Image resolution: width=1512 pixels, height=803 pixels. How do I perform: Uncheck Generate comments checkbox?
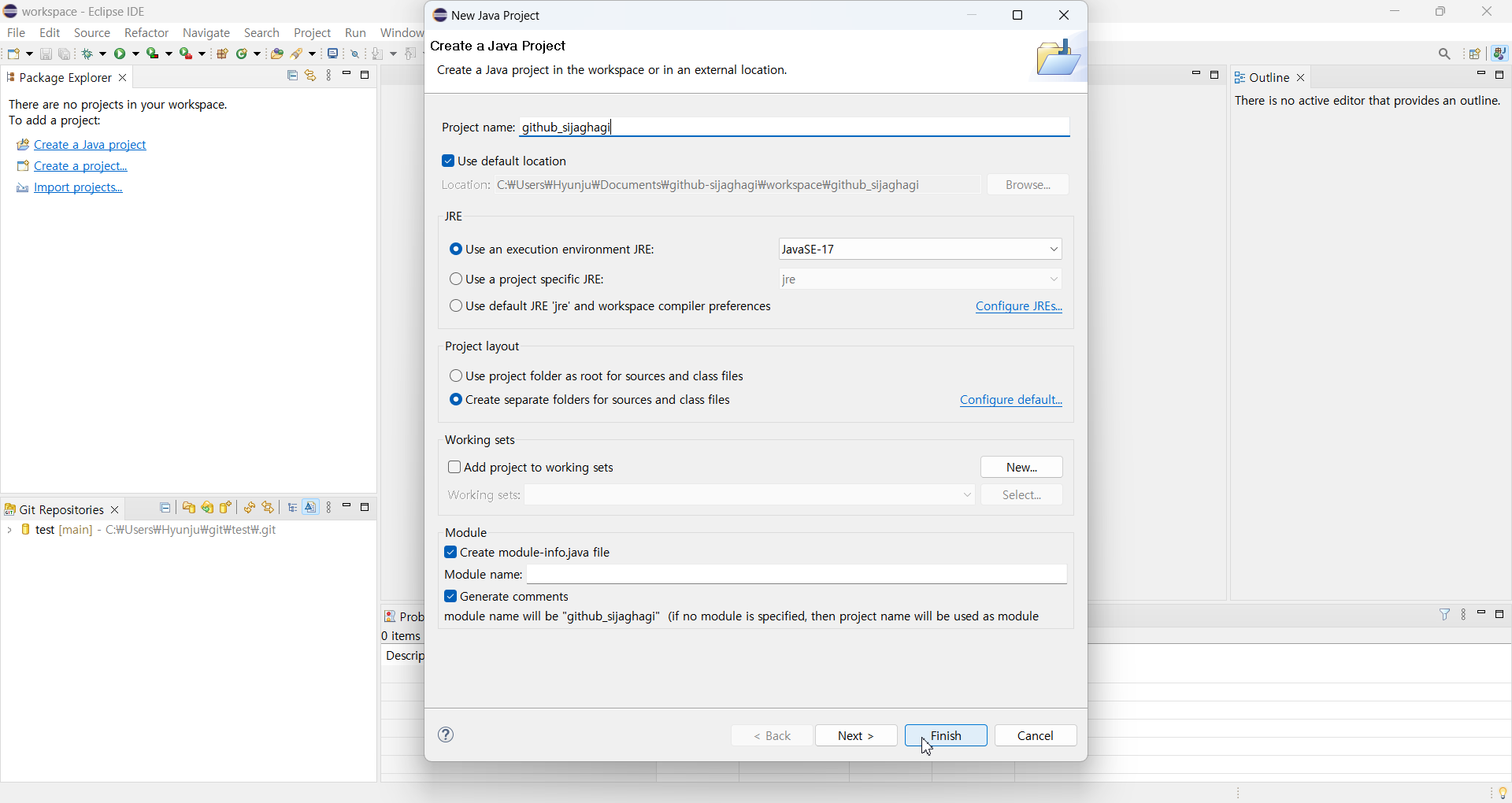(x=450, y=597)
